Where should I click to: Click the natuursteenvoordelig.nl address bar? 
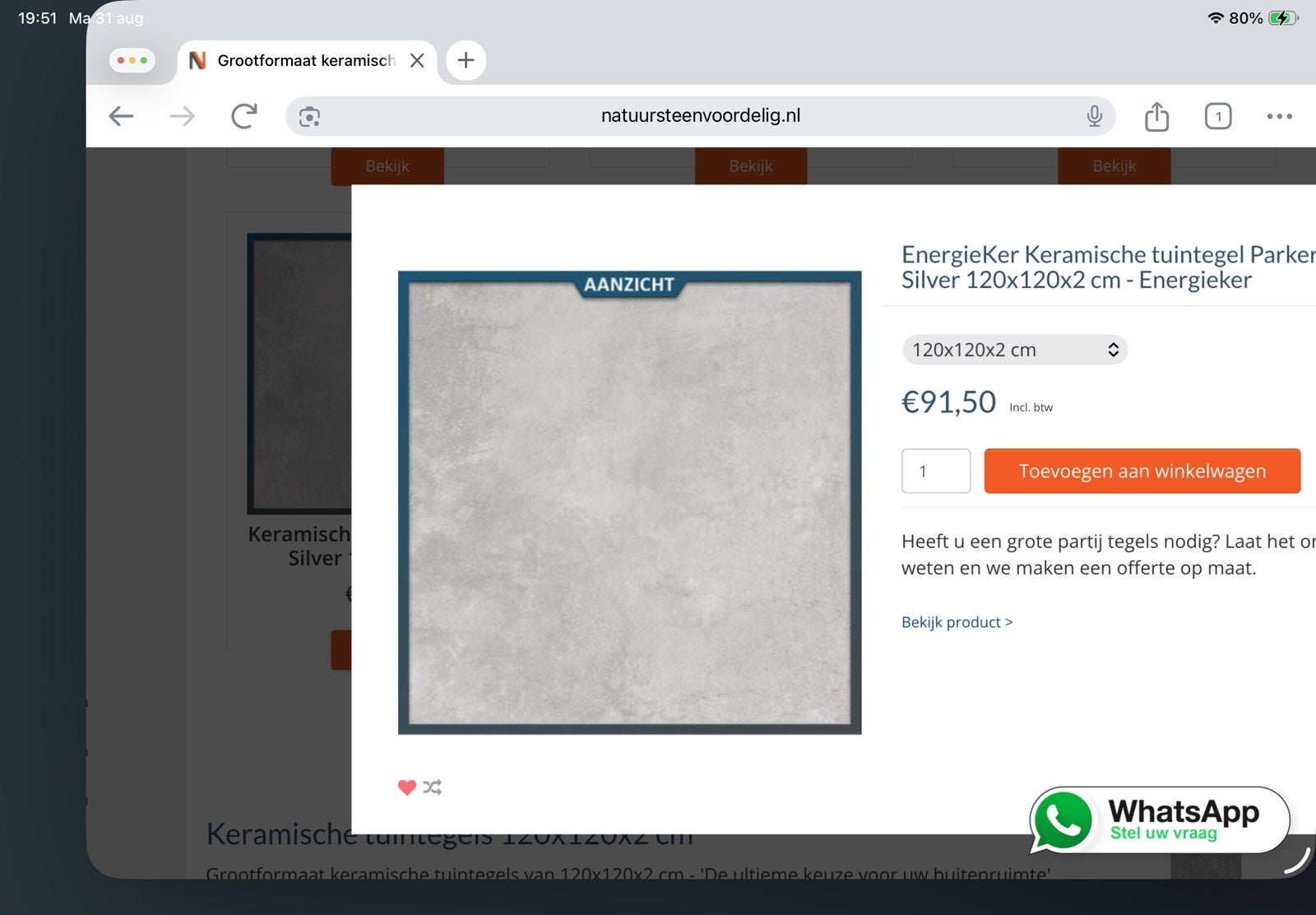[700, 116]
